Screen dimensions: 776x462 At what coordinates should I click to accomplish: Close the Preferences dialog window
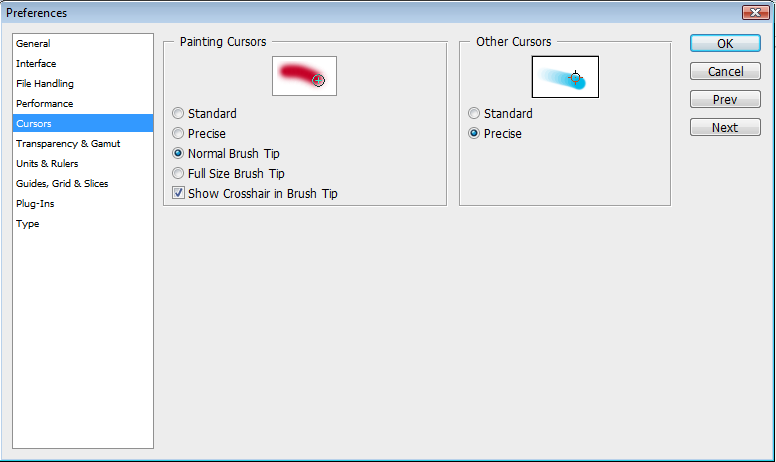(755, 13)
